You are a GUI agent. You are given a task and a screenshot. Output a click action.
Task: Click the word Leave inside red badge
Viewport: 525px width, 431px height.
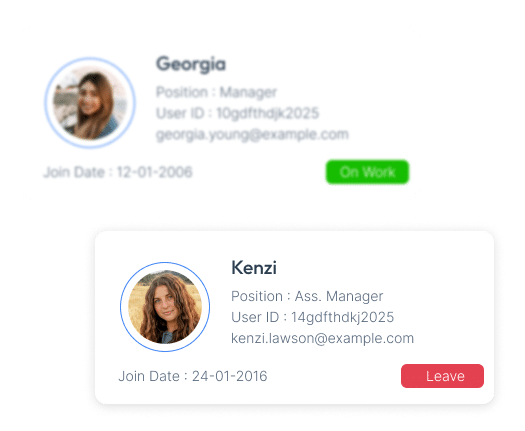point(445,376)
